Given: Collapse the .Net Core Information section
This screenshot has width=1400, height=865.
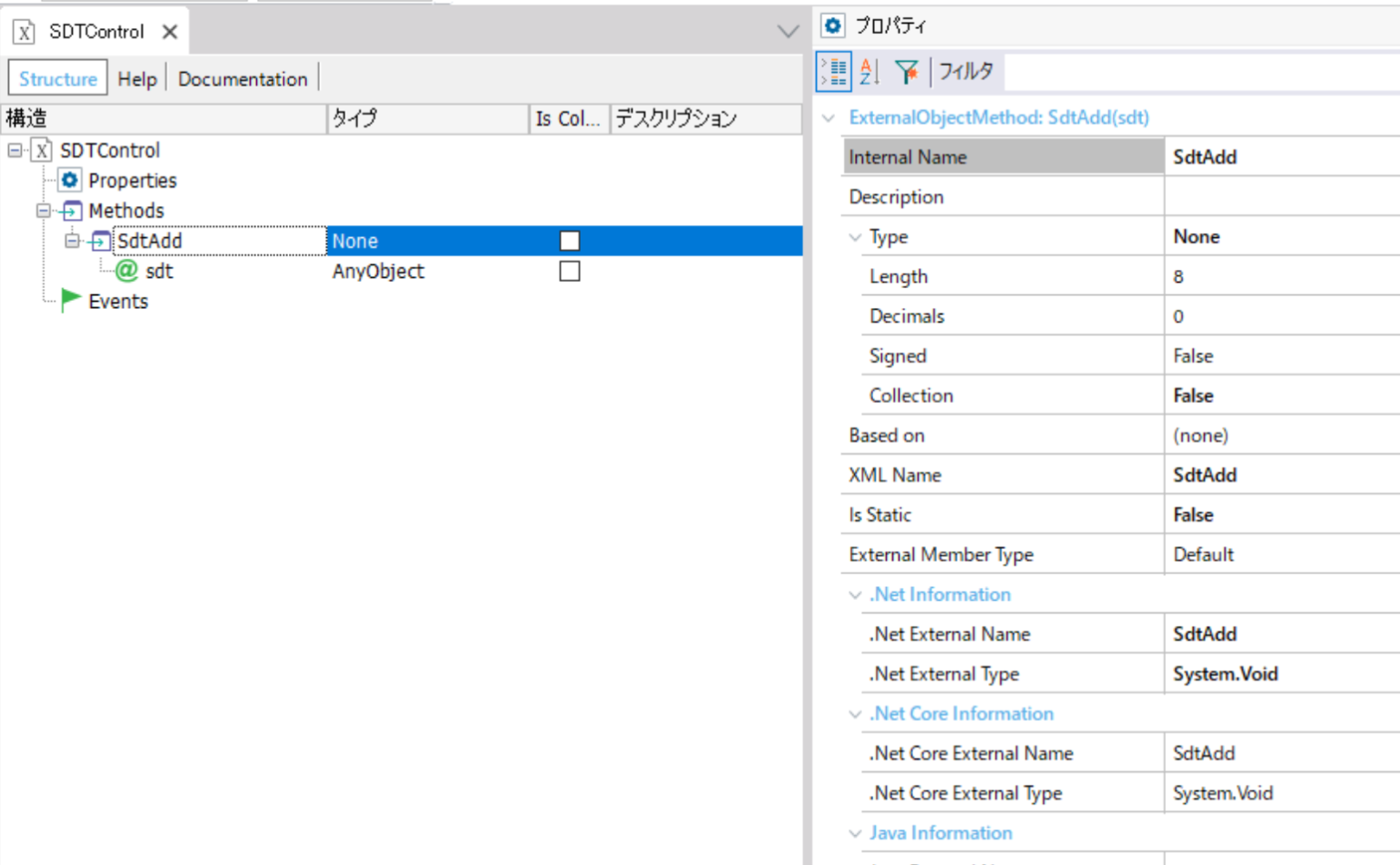Looking at the screenshot, I should click(854, 715).
